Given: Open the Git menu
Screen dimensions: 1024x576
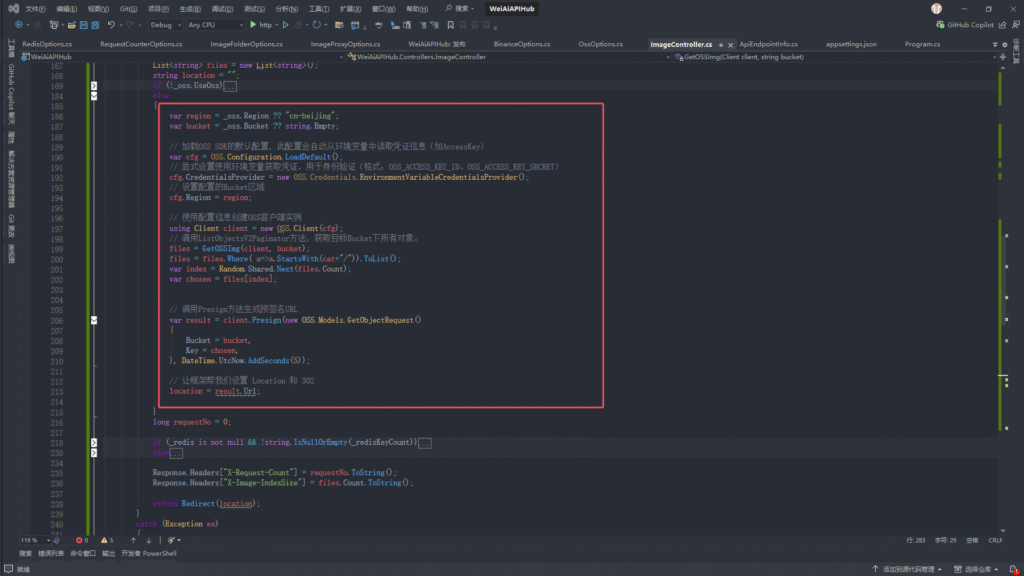Looking at the screenshot, I should (x=129, y=8).
